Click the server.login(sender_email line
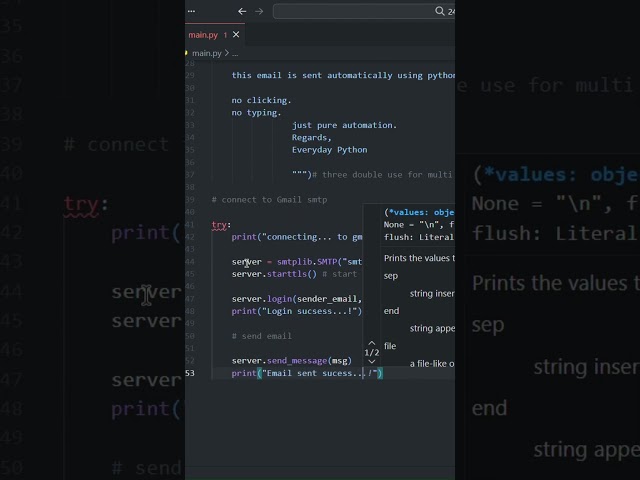The width and height of the screenshot is (640, 480). pyautogui.click(x=297, y=299)
